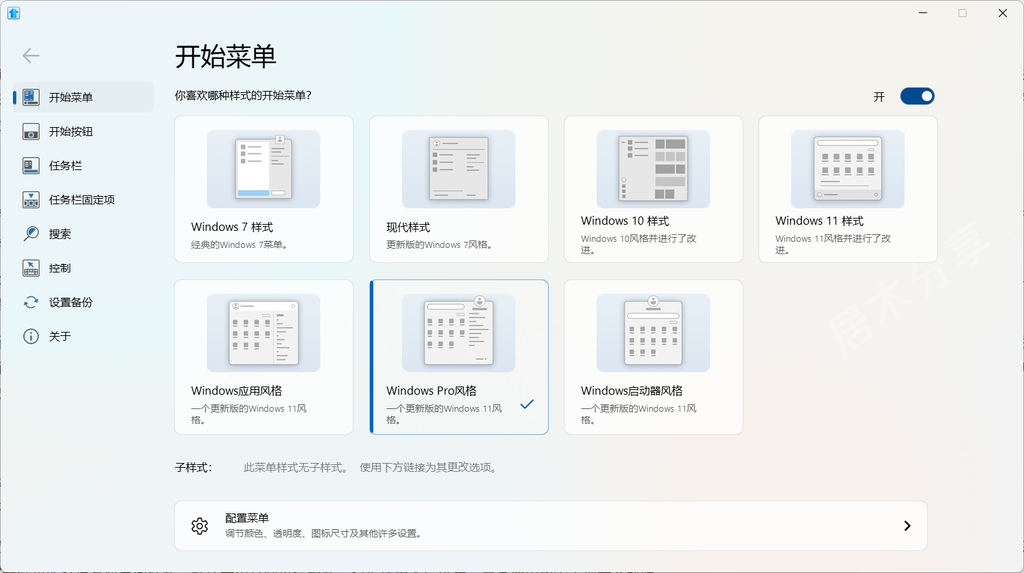Click the 经典的Windows 7菜单 description

pos(240,245)
